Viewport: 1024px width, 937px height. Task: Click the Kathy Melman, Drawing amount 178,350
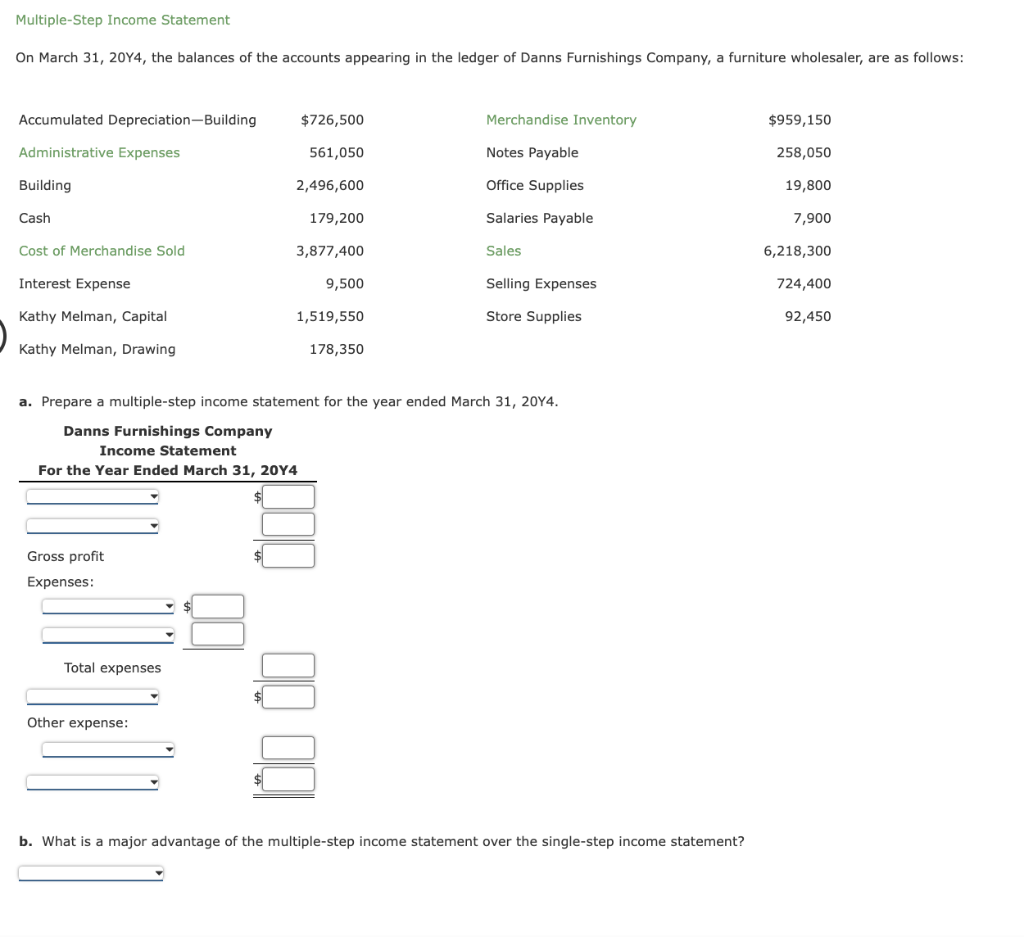pos(336,349)
